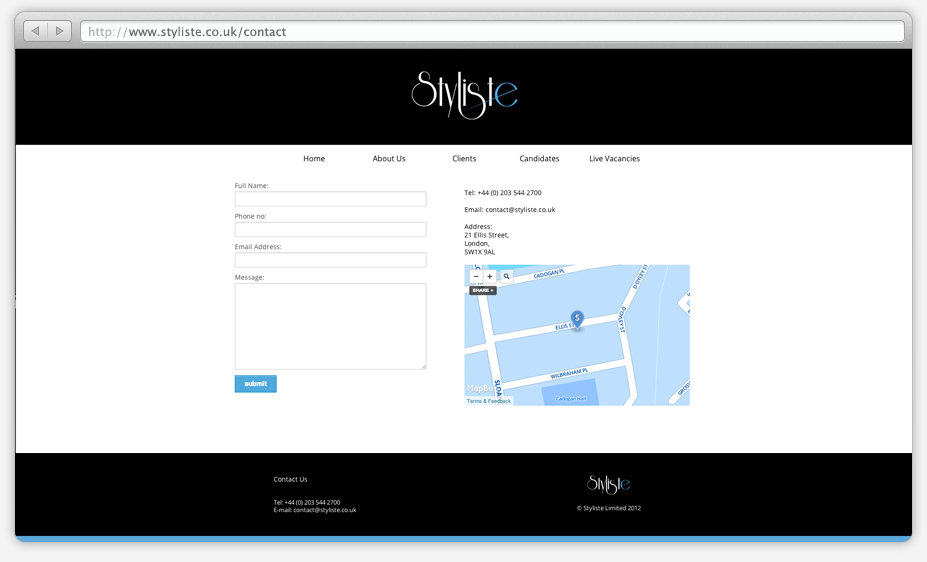Open the map Terms & Feedback link

(488, 401)
